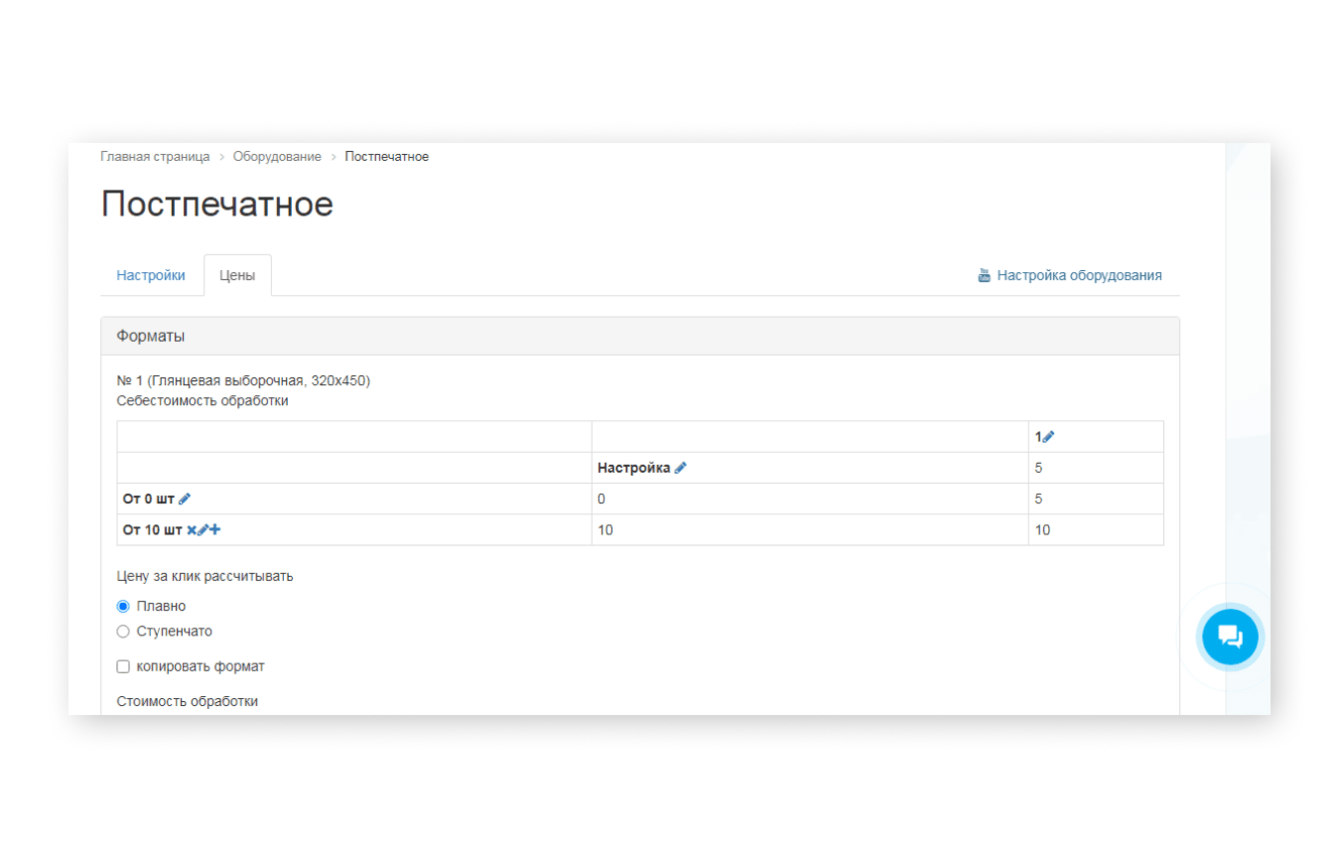The height and width of the screenshot is (859, 1340).
Task: Select the Плавно radio option
Action: [x=123, y=606]
